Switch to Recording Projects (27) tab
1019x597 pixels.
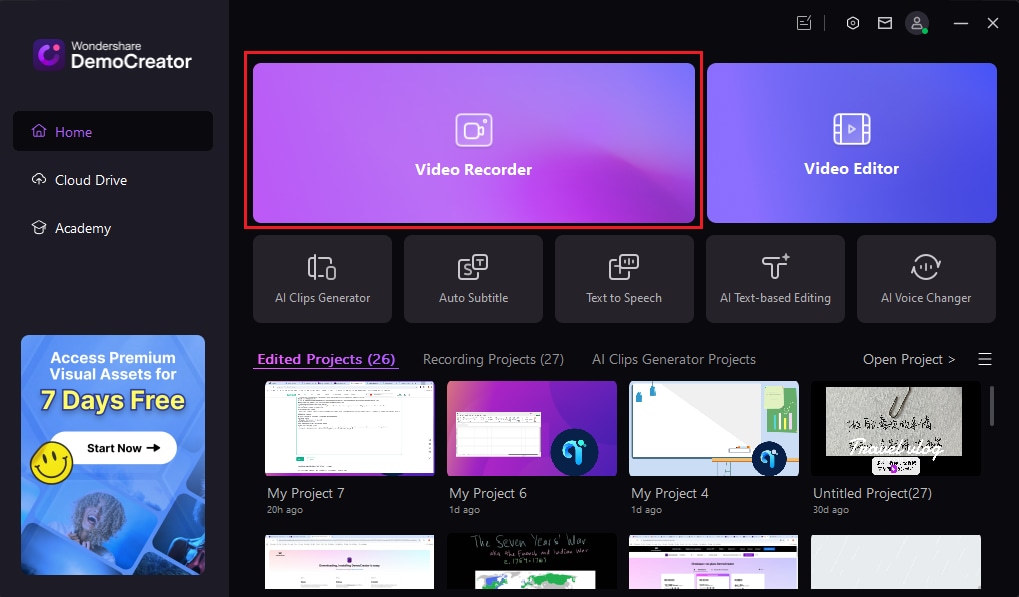tap(493, 359)
